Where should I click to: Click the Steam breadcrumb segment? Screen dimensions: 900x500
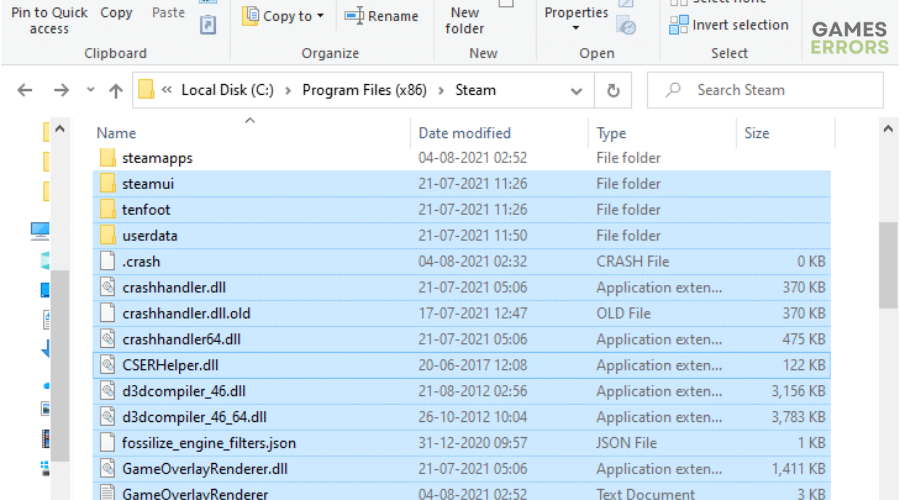point(475,90)
